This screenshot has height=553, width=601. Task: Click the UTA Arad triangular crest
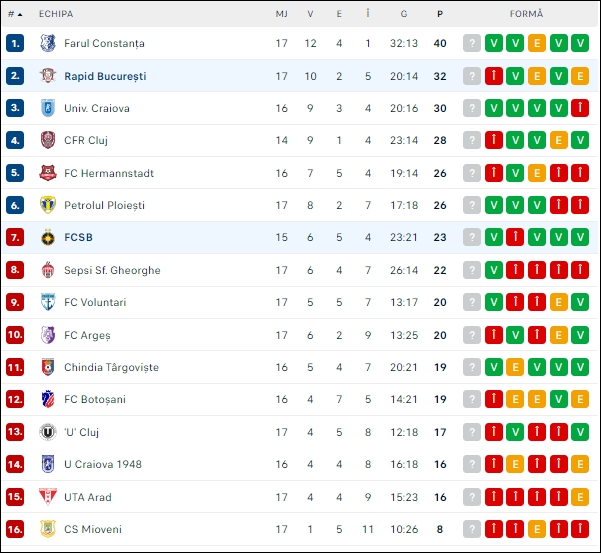48,497
